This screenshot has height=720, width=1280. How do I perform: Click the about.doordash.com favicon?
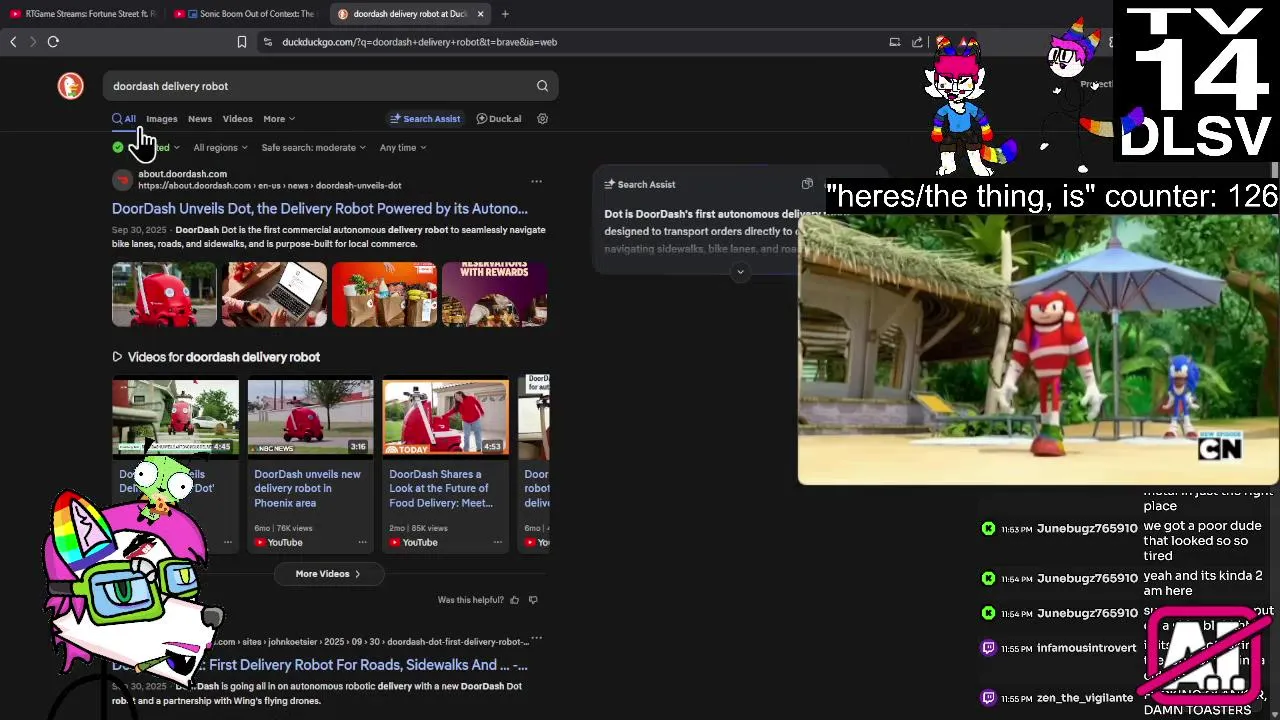click(122, 180)
